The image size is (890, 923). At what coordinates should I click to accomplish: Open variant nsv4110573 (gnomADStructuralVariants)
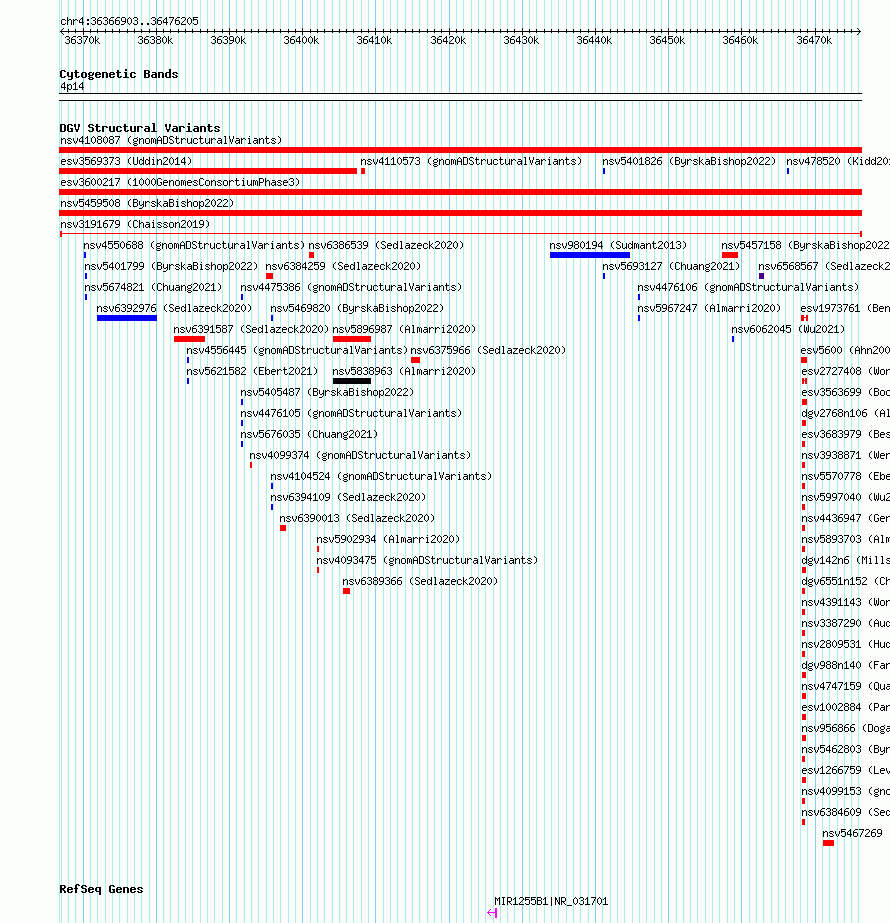click(471, 161)
